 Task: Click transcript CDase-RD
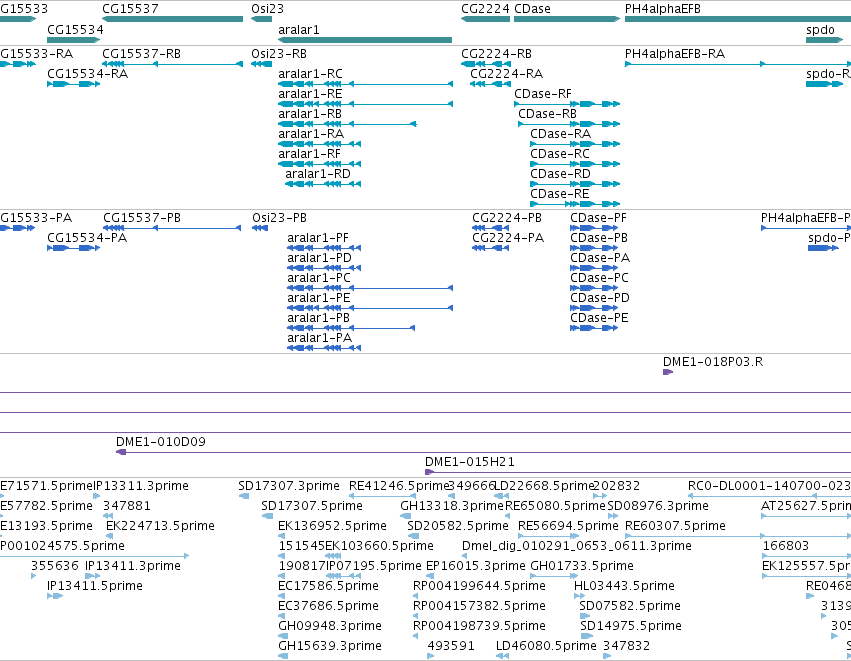[575, 185]
